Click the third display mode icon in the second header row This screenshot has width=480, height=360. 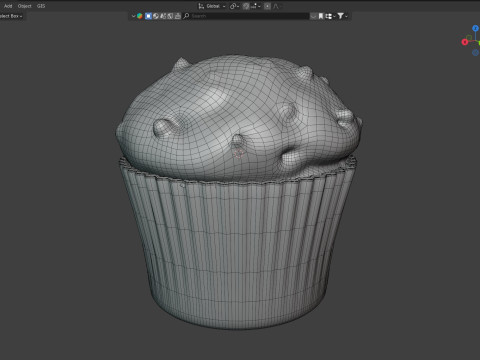click(x=163, y=16)
